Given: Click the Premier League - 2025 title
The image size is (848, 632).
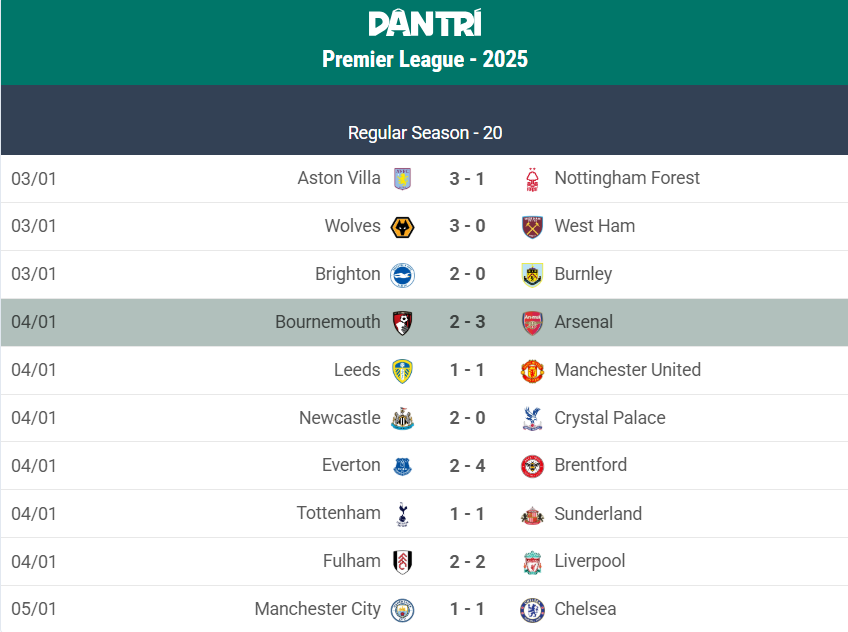Looking at the screenshot, I should pyautogui.click(x=425, y=59).
